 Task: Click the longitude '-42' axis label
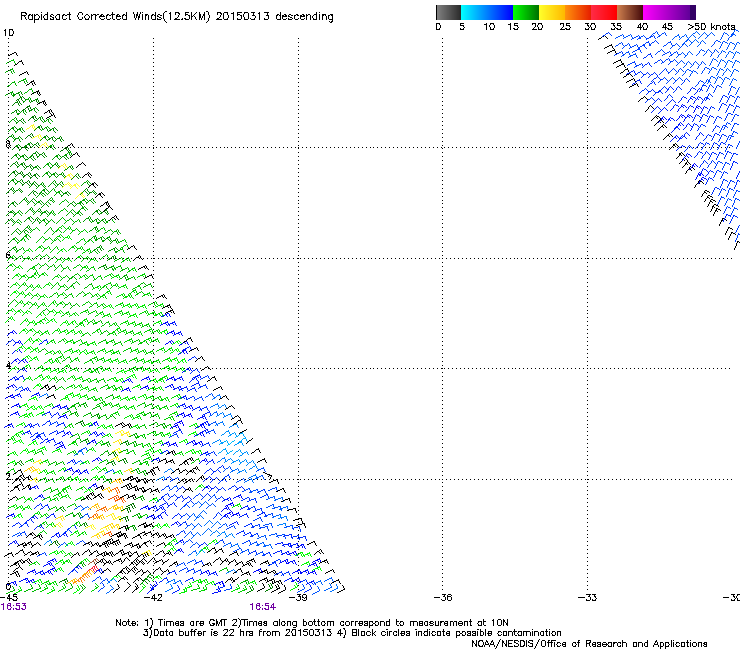click(x=153, y=598)
